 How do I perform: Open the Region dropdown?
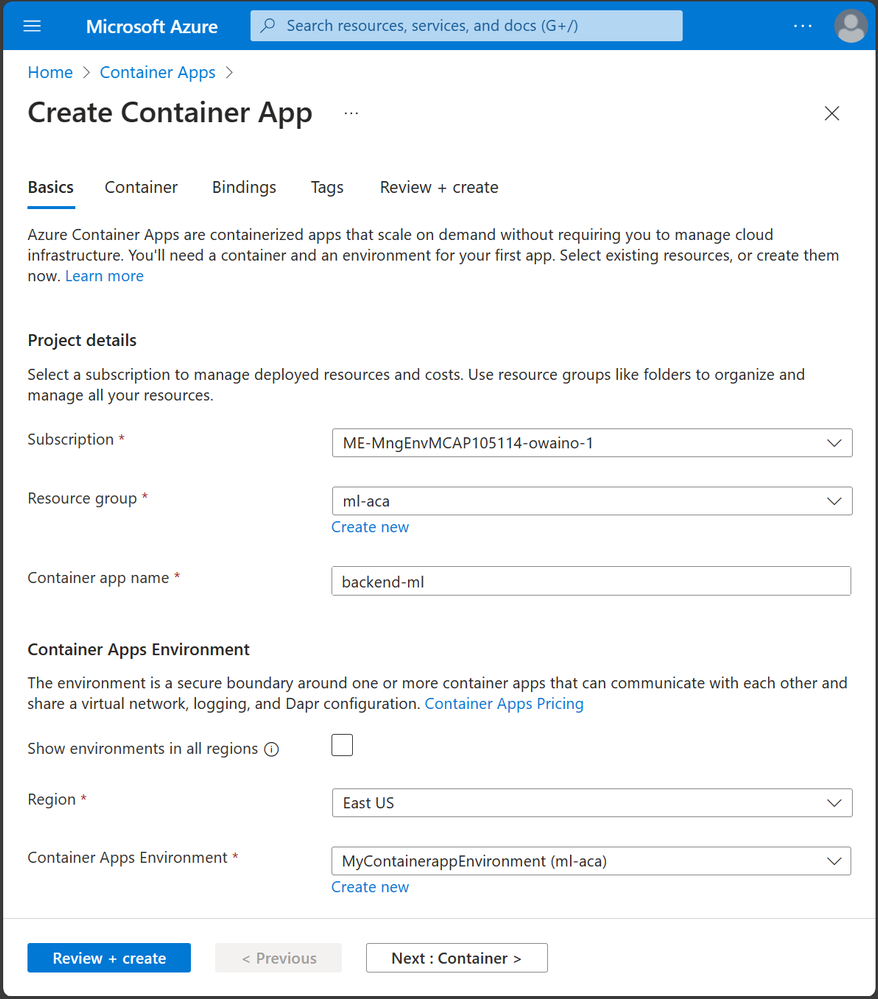pyautogui.click(x=591, y=803)
